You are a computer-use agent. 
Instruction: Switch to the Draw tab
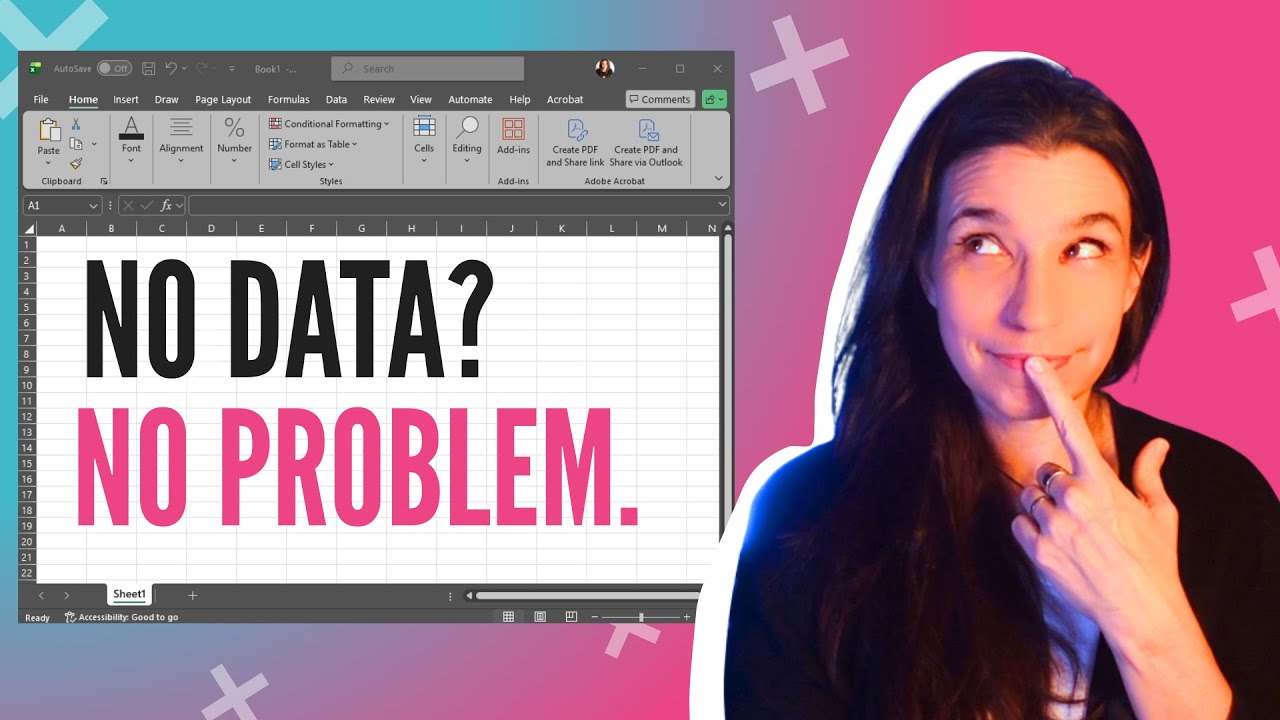(x=166, y=99)
